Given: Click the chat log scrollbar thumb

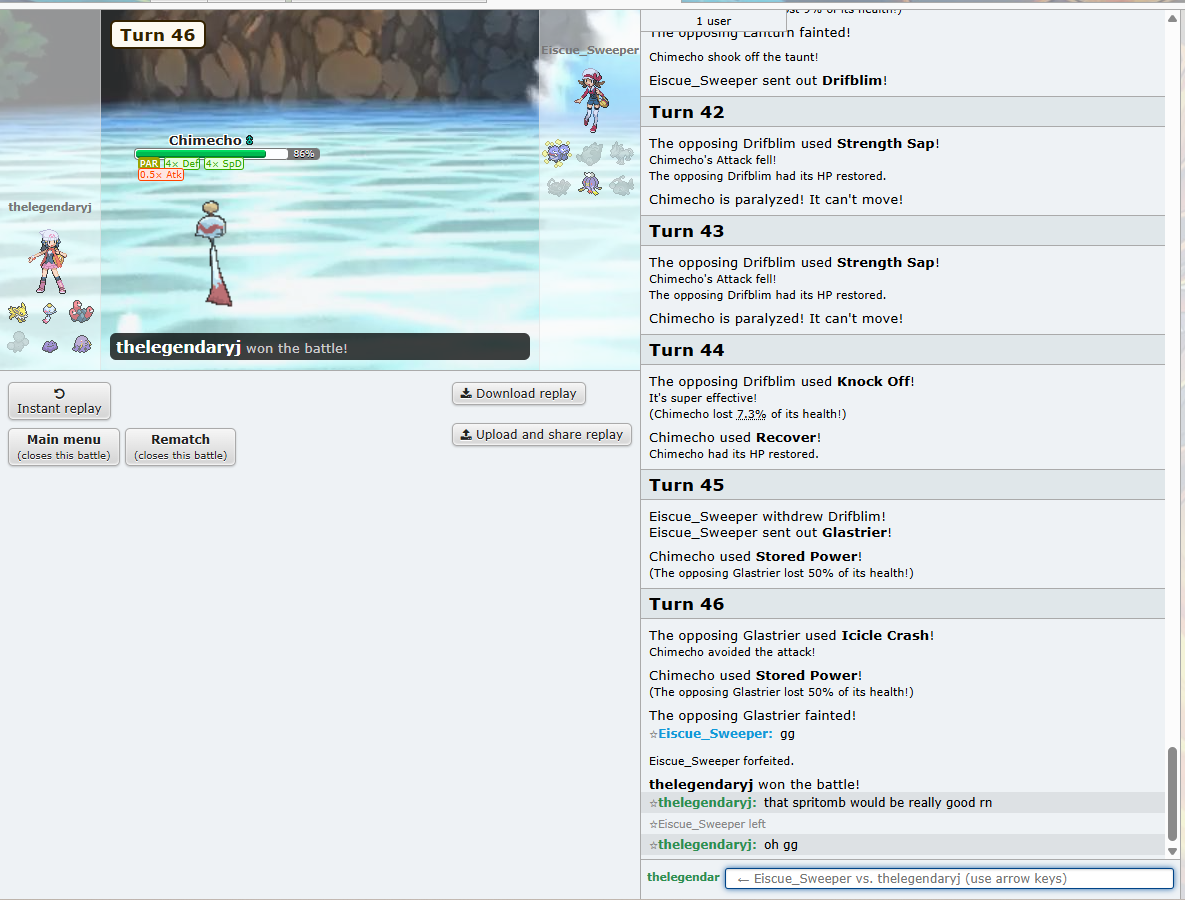Looking at the screenshot, I should pos(1172,794).
